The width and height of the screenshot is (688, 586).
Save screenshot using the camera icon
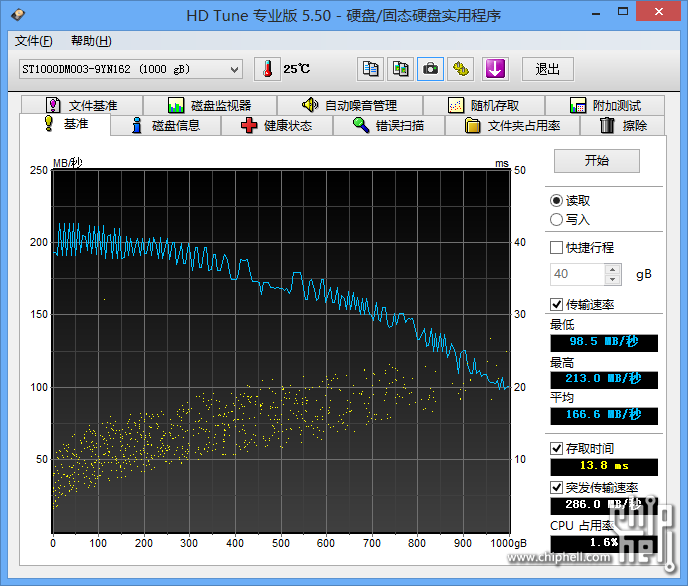430,69
